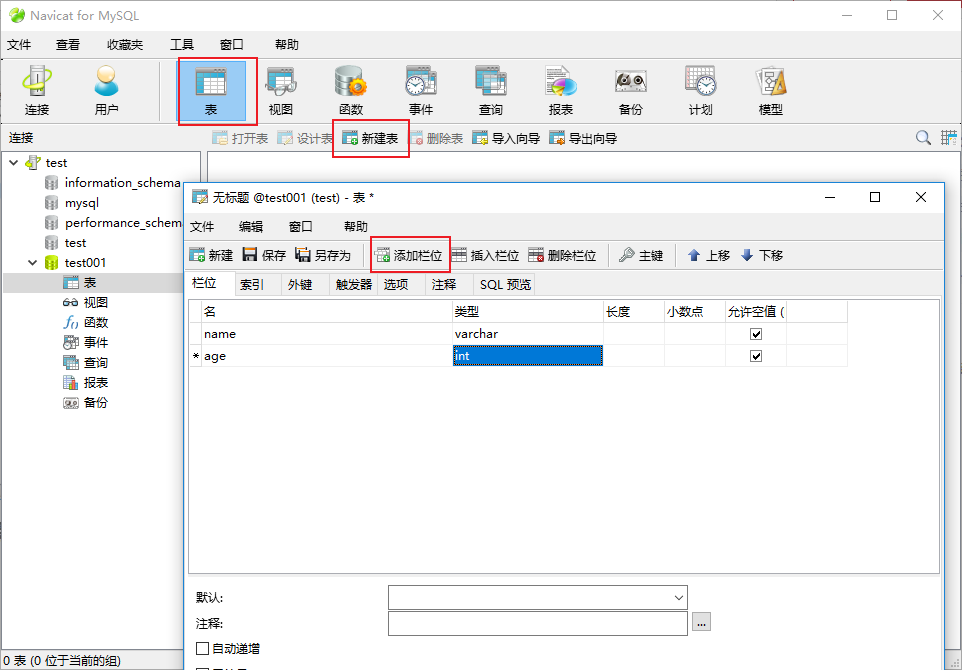Switch to 触发器 triggers tab
The image size is (962, 670).
click(x=354, y=285)
